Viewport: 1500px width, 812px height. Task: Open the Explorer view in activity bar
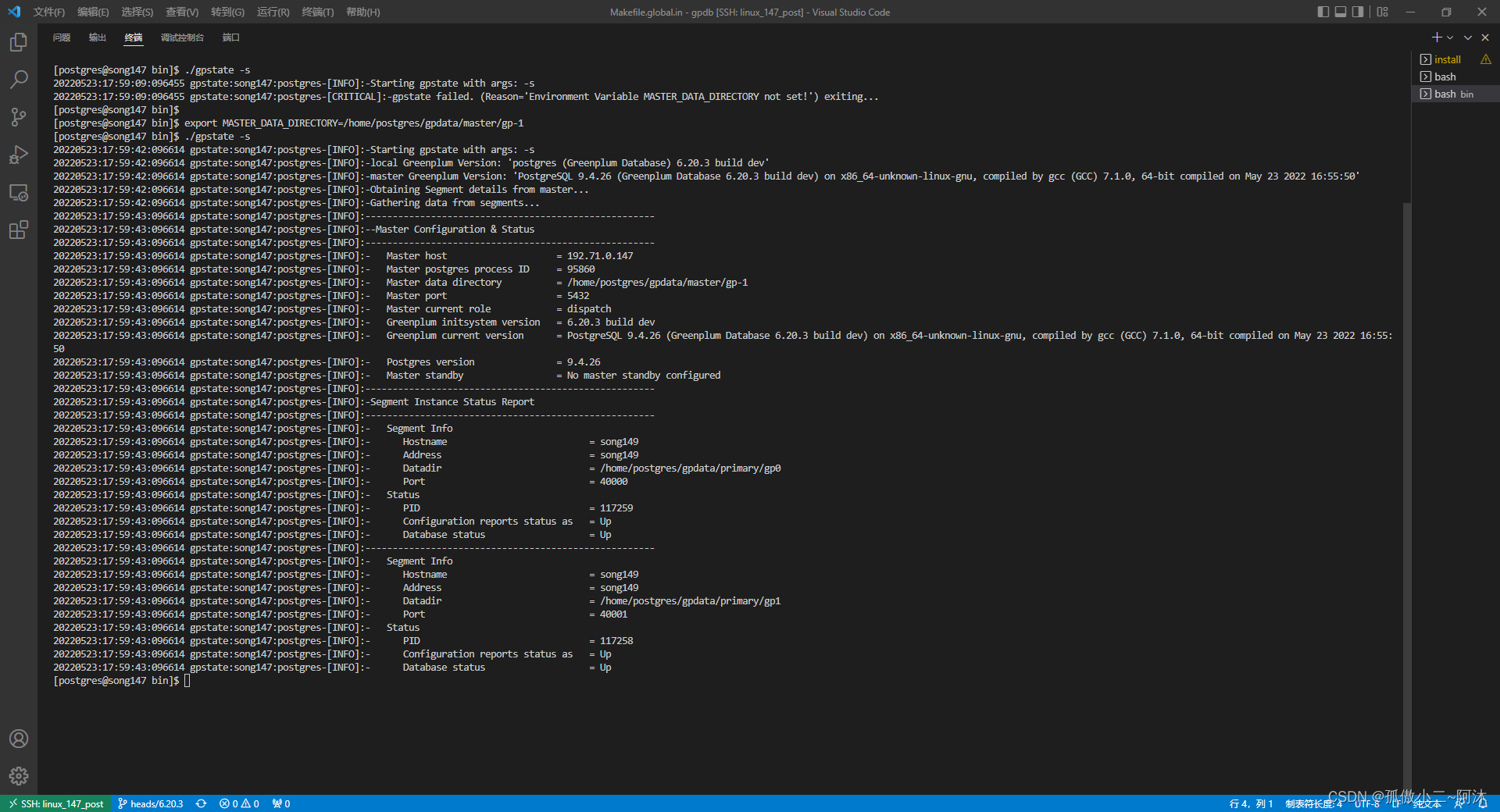[19, 42]
